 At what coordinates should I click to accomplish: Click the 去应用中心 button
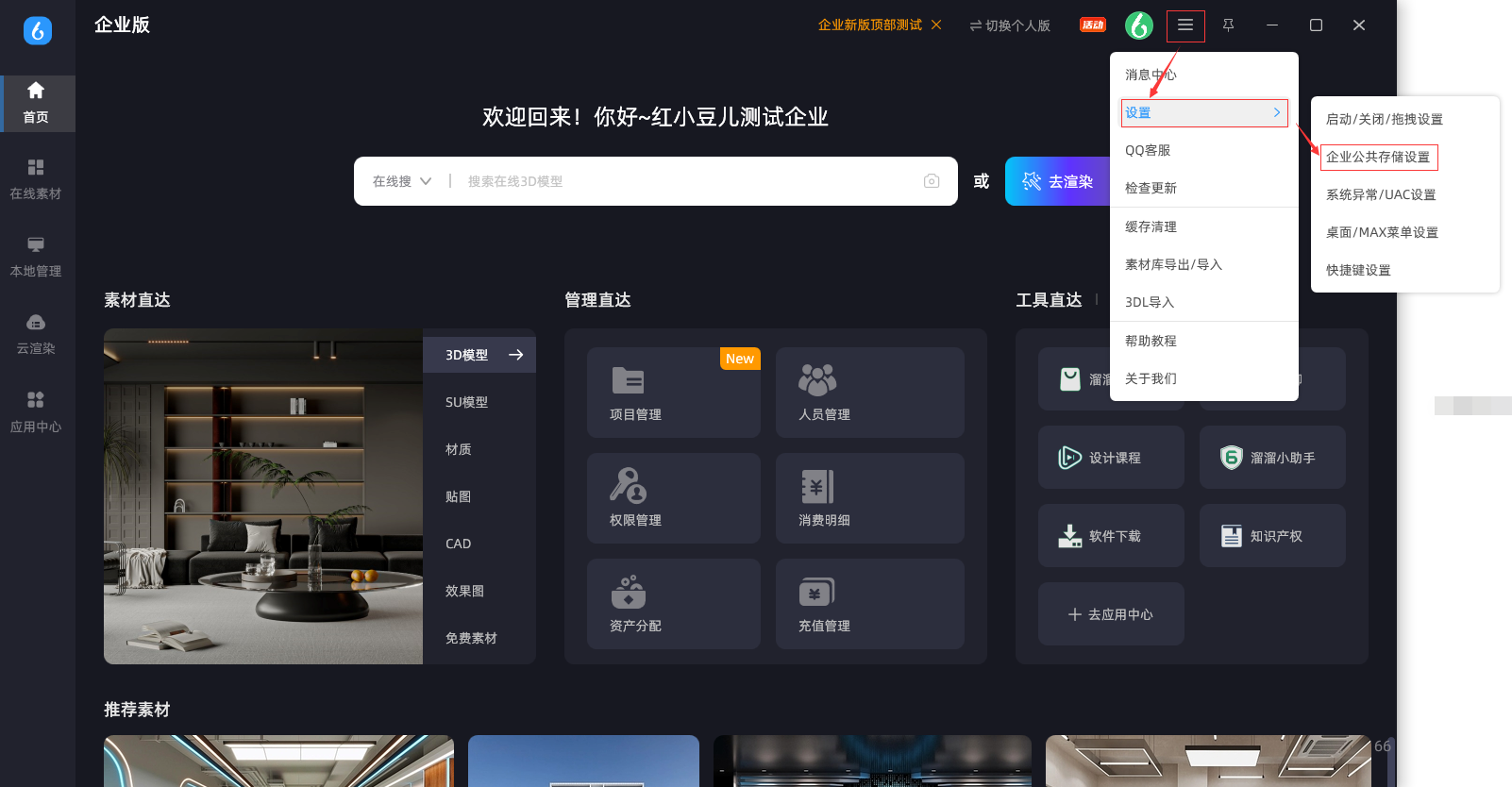click(x=1111, y=614)
